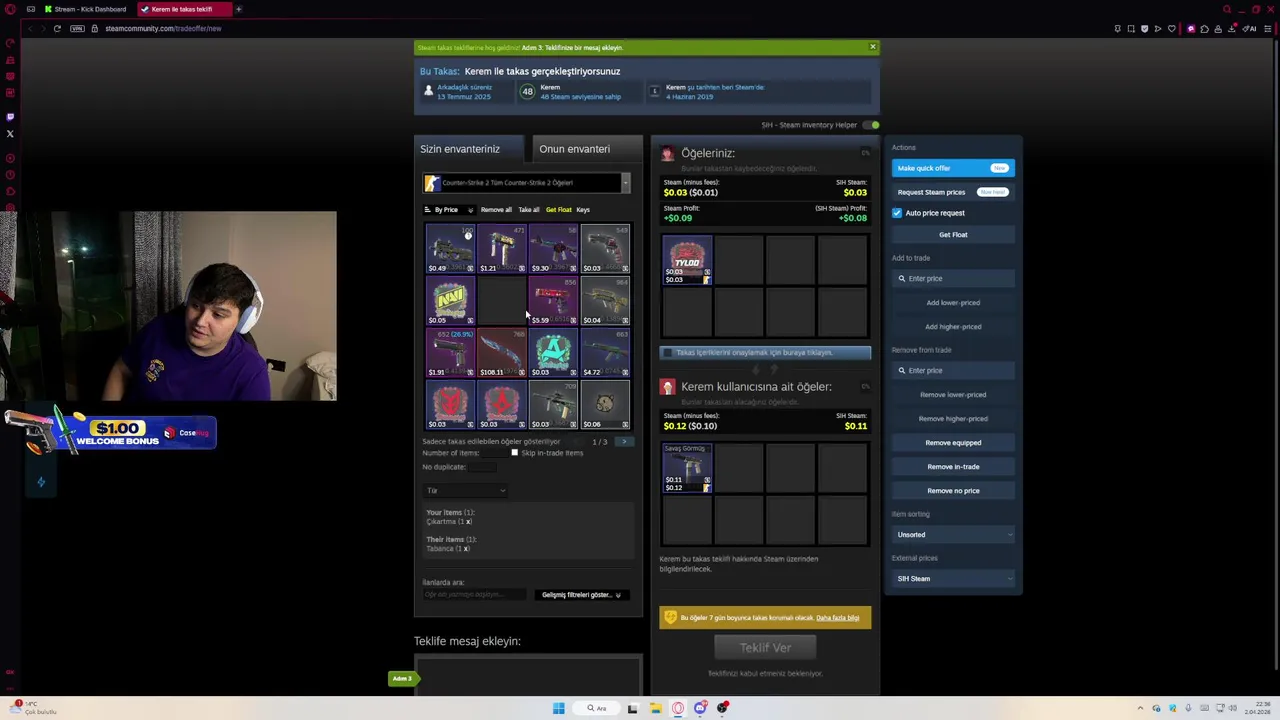Screen dimensions: 1280x720
Task: Select the $9.30 rifle skin item
Action: click(x=554, y=248)
